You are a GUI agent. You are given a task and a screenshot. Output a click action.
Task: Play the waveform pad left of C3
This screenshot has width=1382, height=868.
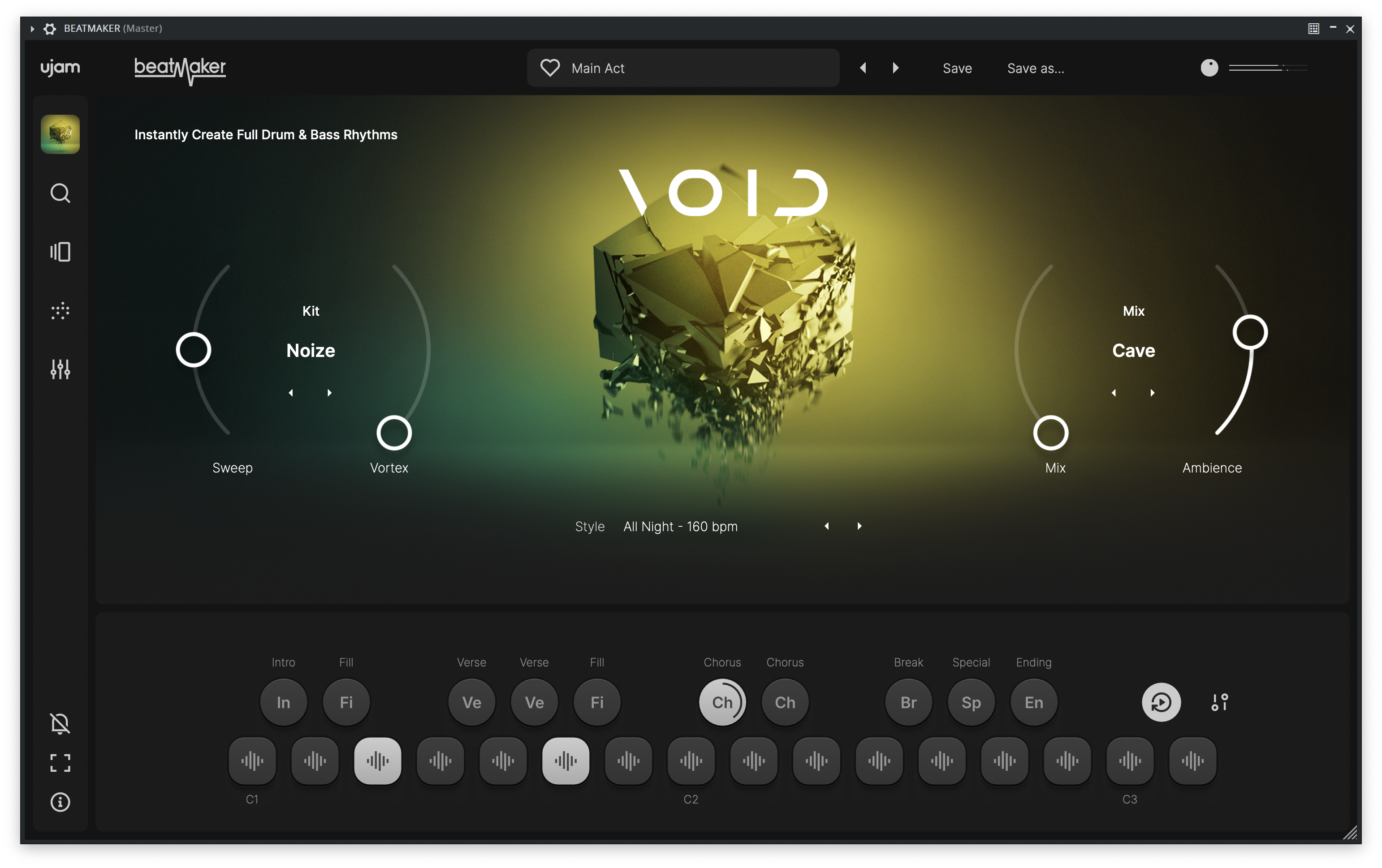click(1067, 761)
